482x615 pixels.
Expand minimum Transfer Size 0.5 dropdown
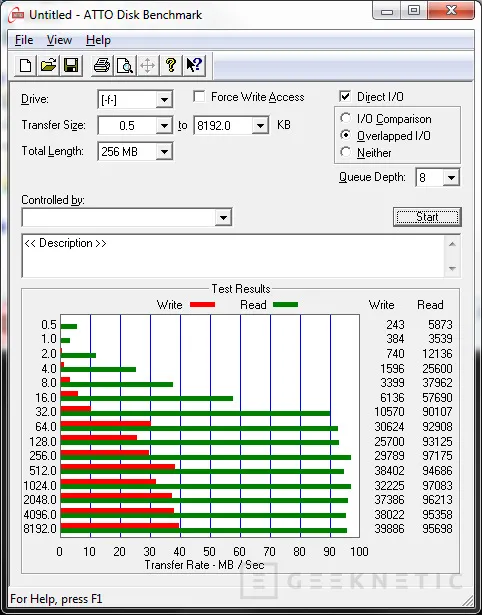pyautogui.click(x=164, y=126)
